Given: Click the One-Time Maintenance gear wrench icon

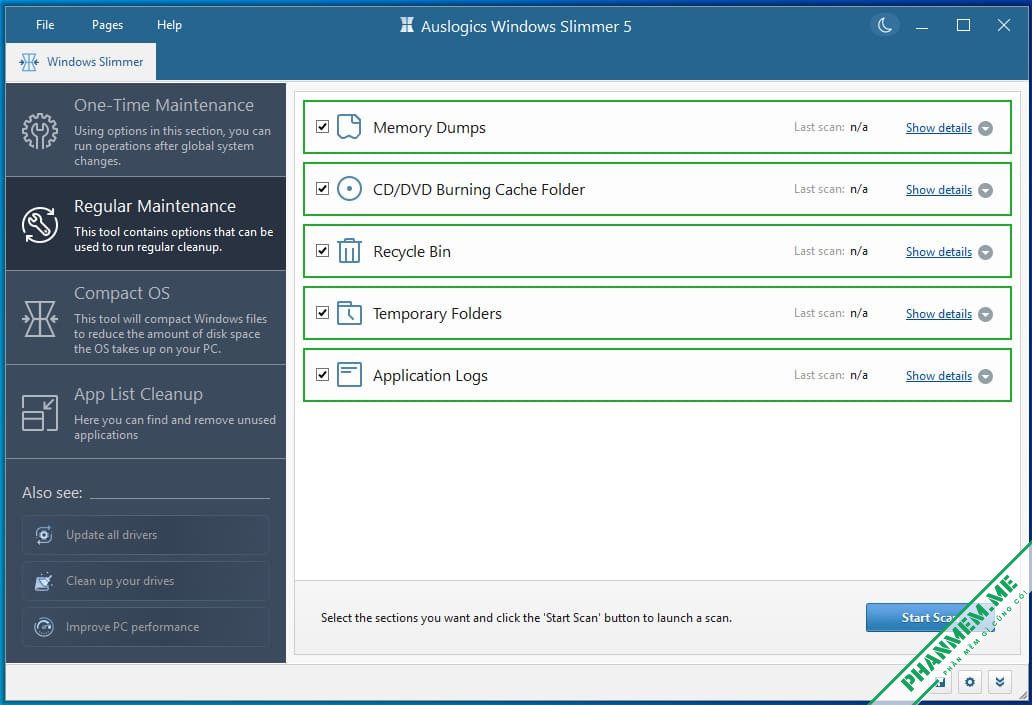Looking at the screenshot, I should (x=39, y=130).
